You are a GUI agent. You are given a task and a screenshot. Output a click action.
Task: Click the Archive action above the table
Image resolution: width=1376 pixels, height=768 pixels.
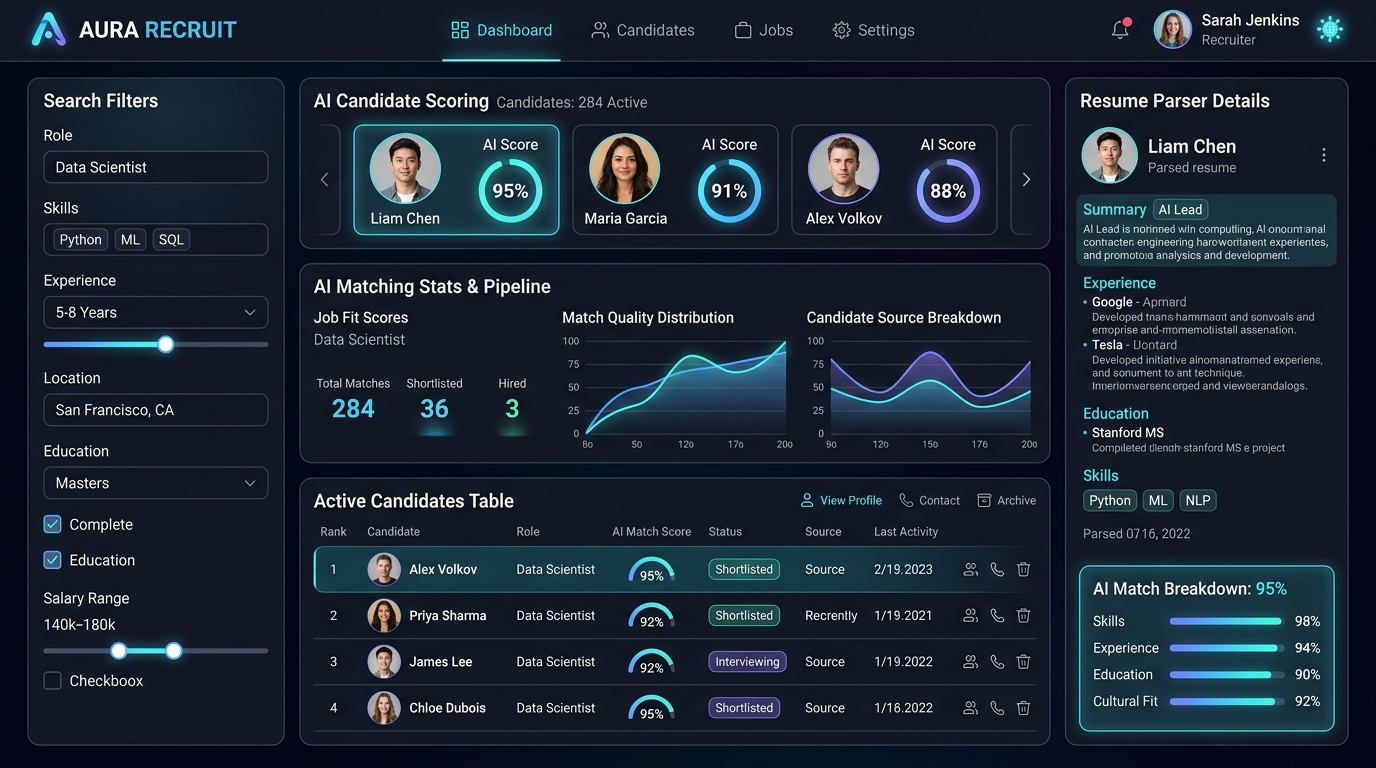click(1006, 500)
